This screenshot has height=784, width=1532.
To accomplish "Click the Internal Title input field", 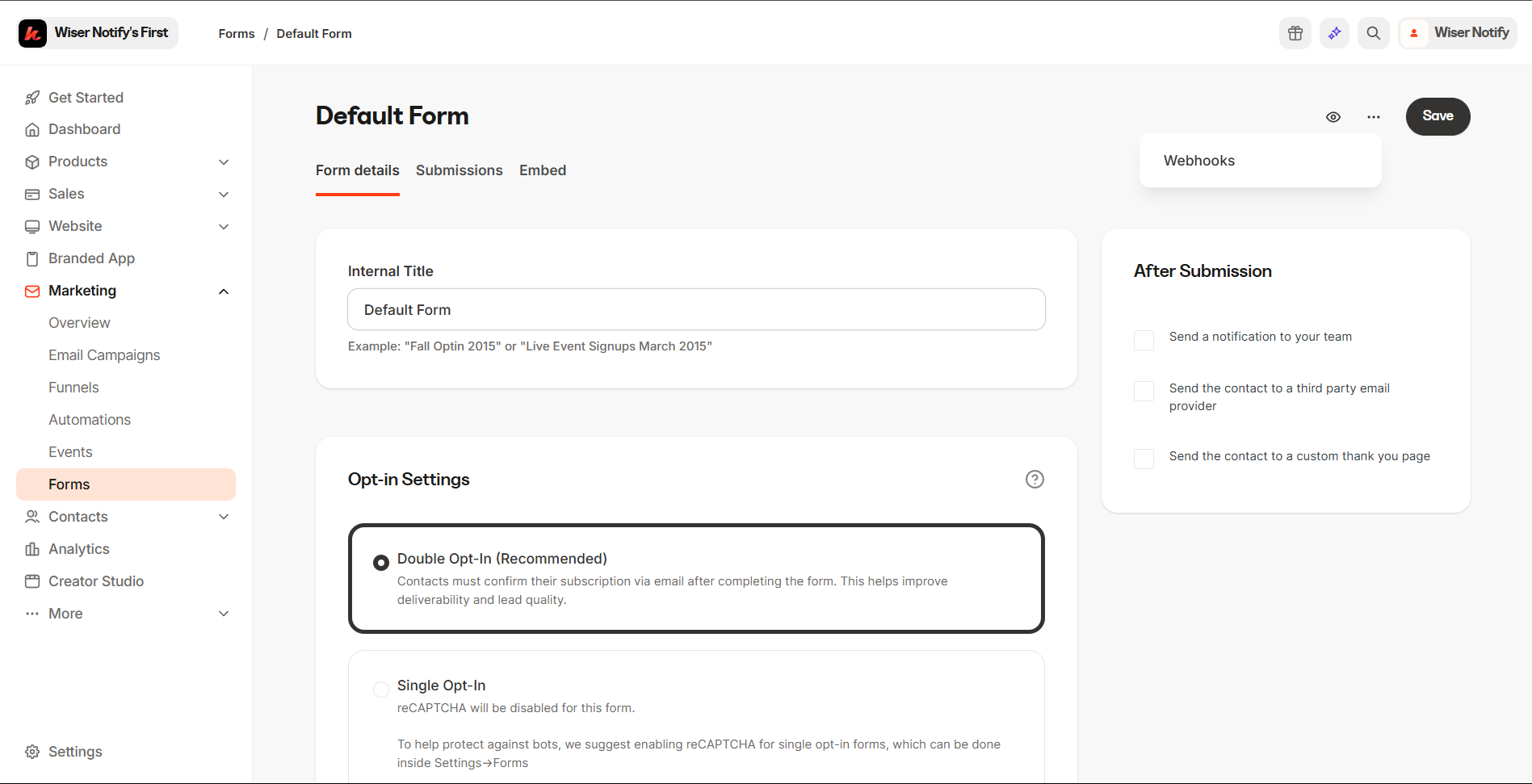I will [696, 310].
